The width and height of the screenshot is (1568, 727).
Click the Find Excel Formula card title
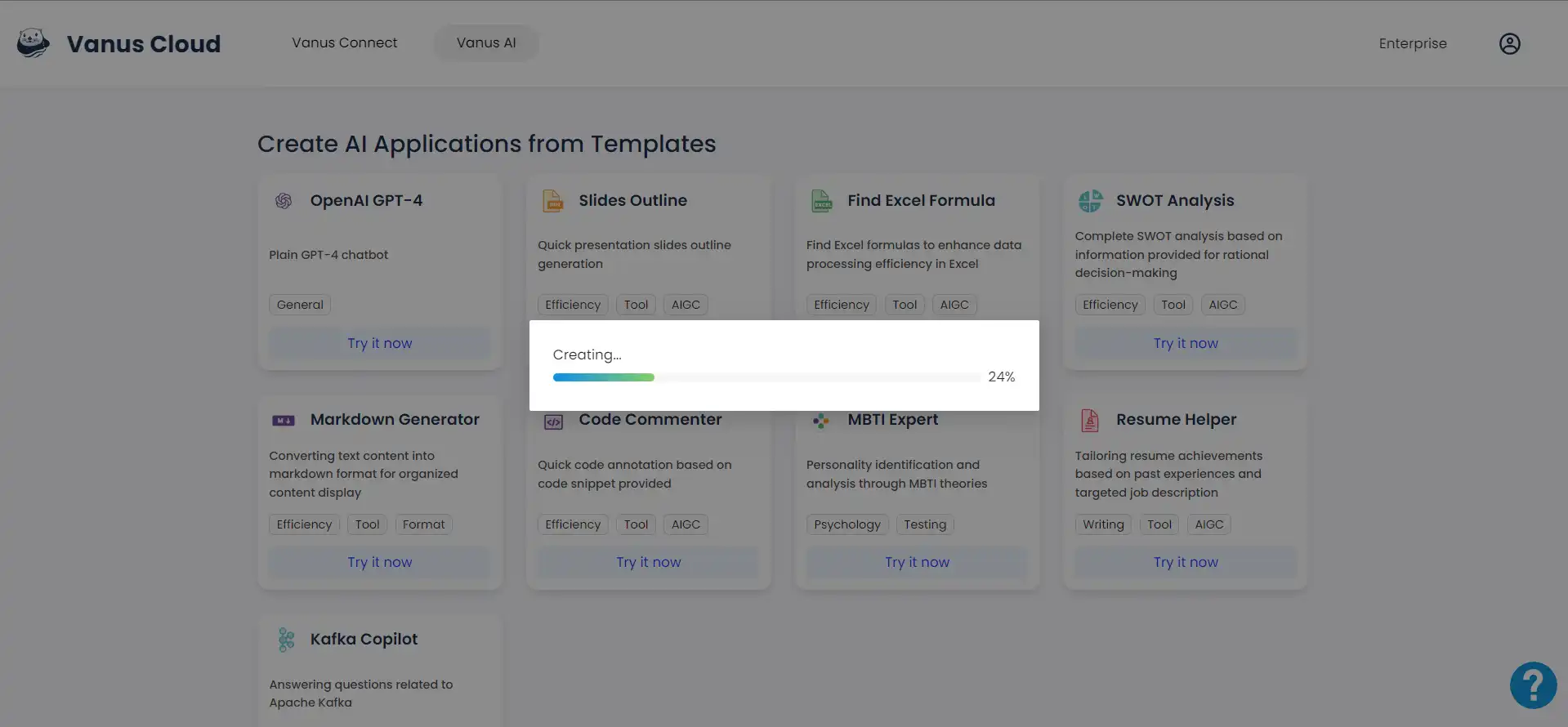pyautogui.click(x=921, y=200)
